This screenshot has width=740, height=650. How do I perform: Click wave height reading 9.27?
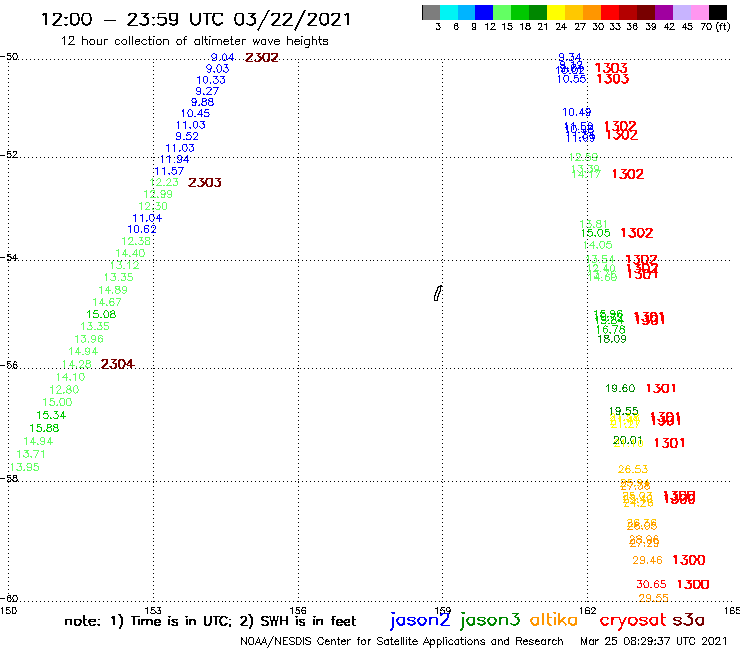coord(207,91)
